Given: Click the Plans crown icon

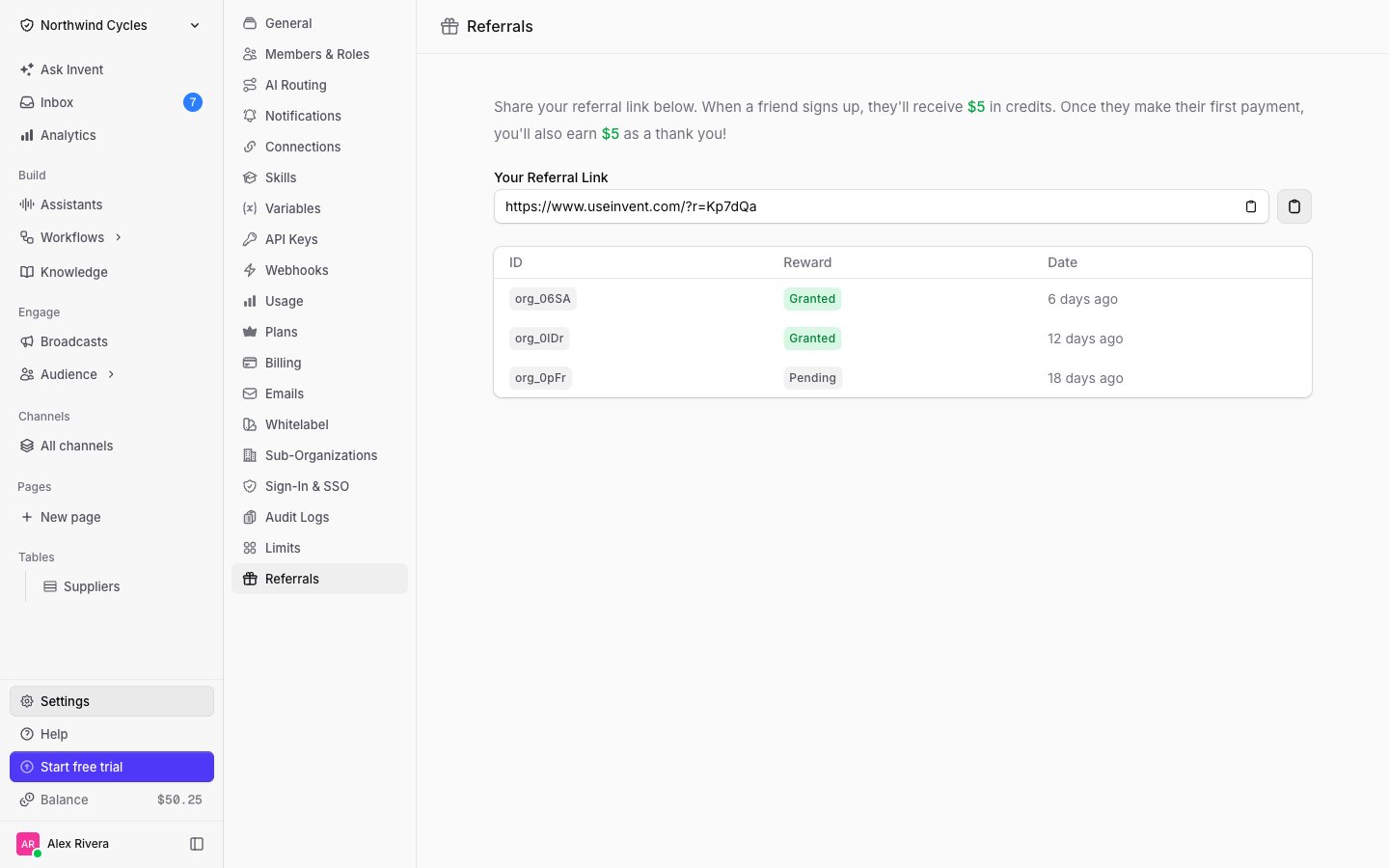Looking at the screenshot, I should point(250,332).
